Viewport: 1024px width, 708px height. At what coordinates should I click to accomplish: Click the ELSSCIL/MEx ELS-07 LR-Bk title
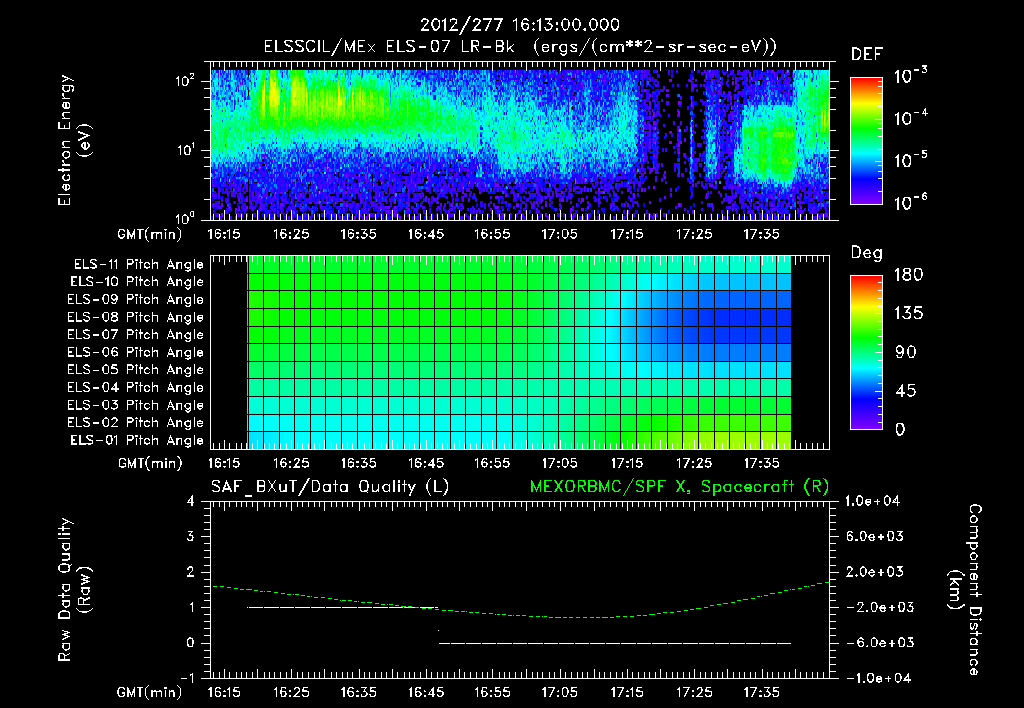coord(389,47)
